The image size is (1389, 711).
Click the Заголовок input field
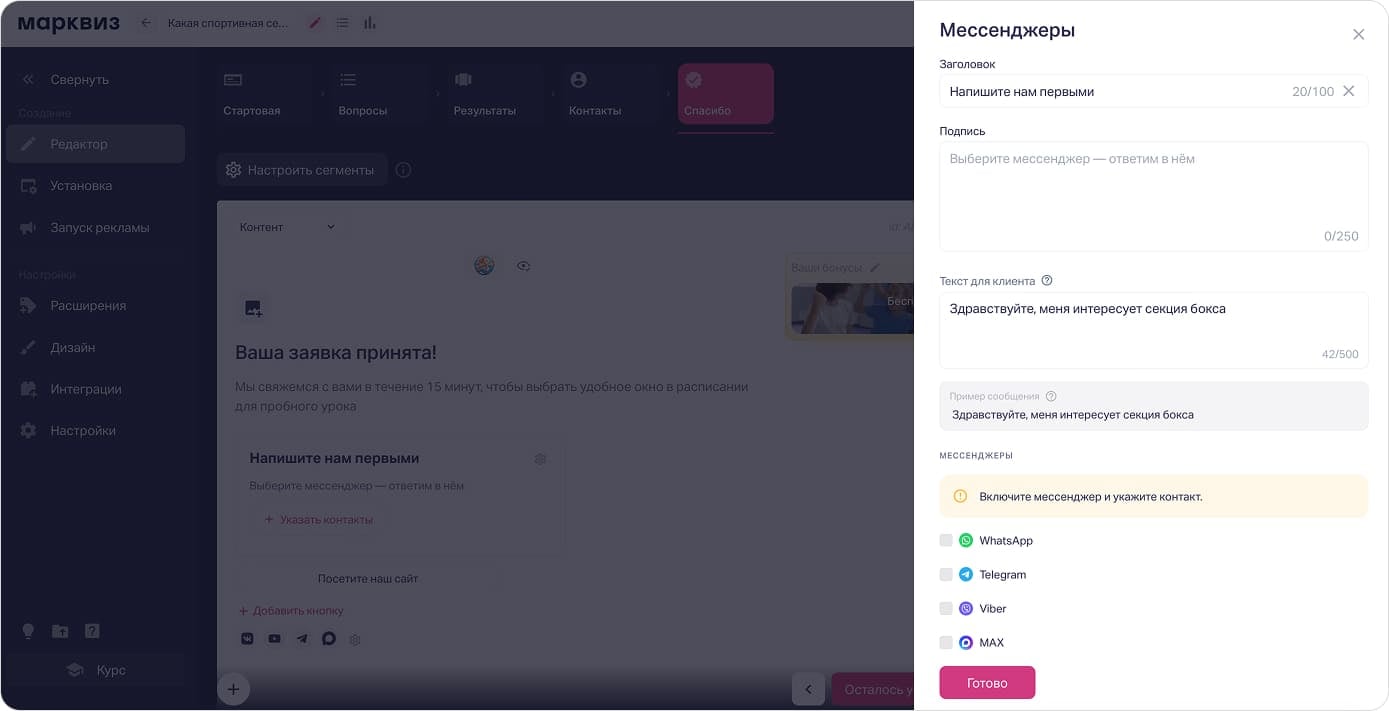tap(1153, 91)
